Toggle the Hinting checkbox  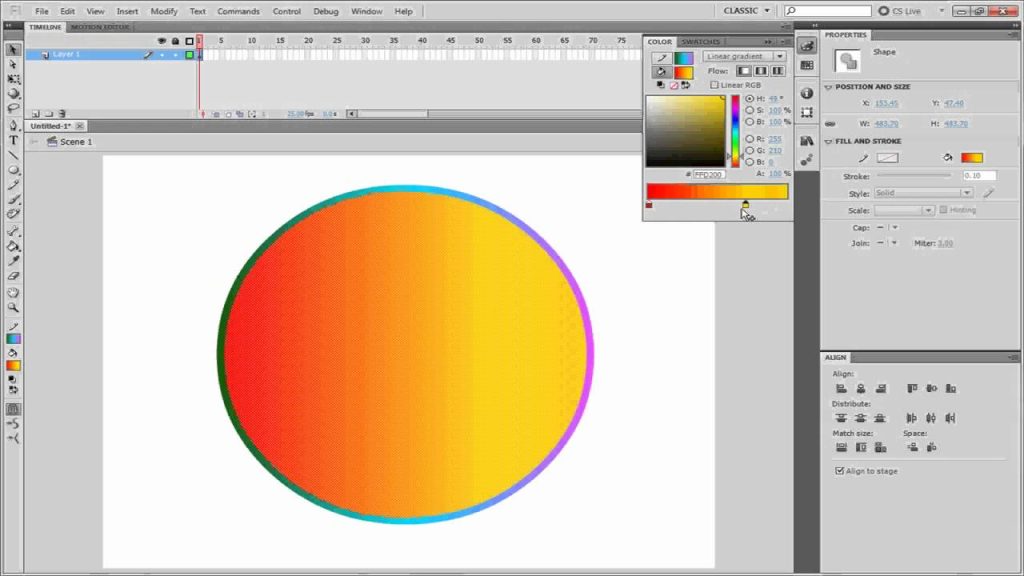943,210
